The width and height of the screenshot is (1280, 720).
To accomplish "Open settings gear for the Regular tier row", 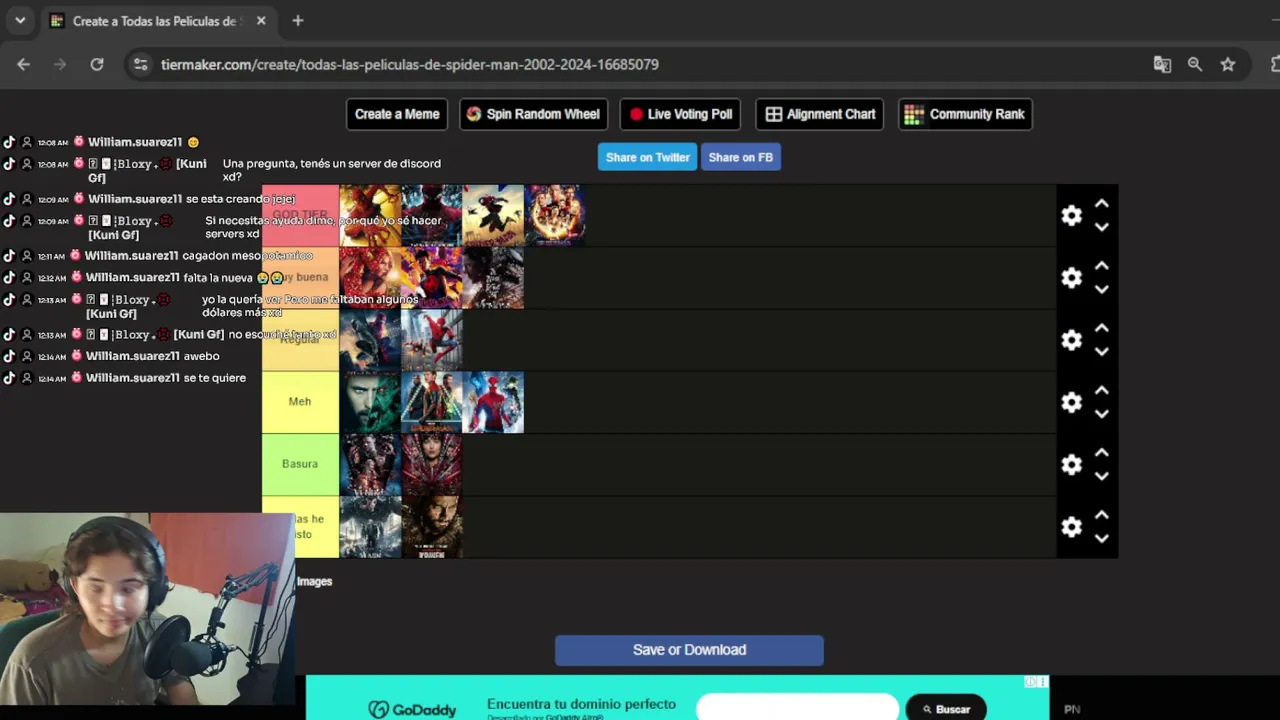I will 1071,340.
